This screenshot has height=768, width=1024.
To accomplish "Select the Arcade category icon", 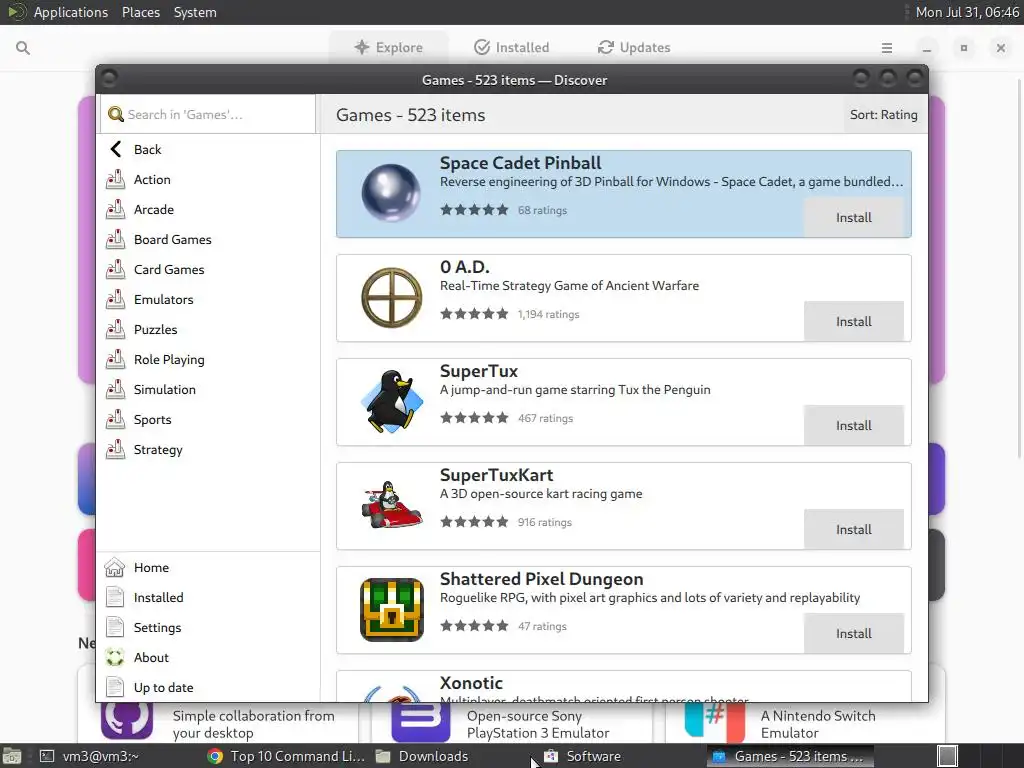I will tap(116, 209).
